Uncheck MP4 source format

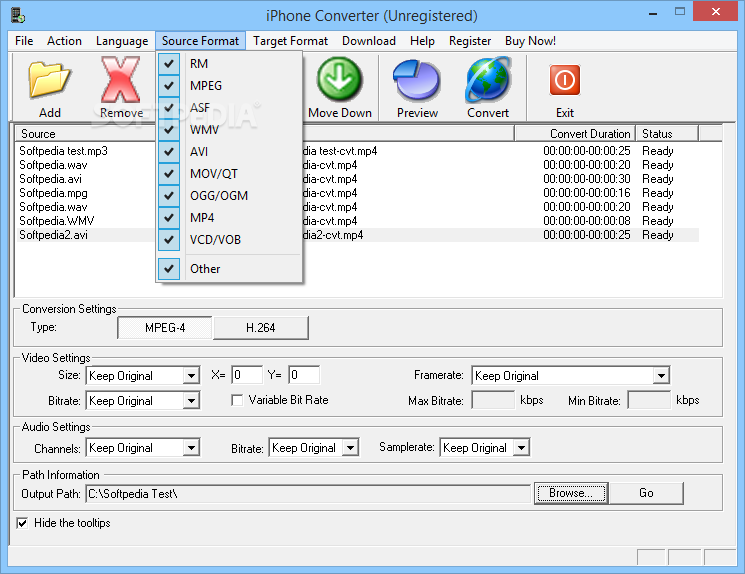(x=230, y=218)
